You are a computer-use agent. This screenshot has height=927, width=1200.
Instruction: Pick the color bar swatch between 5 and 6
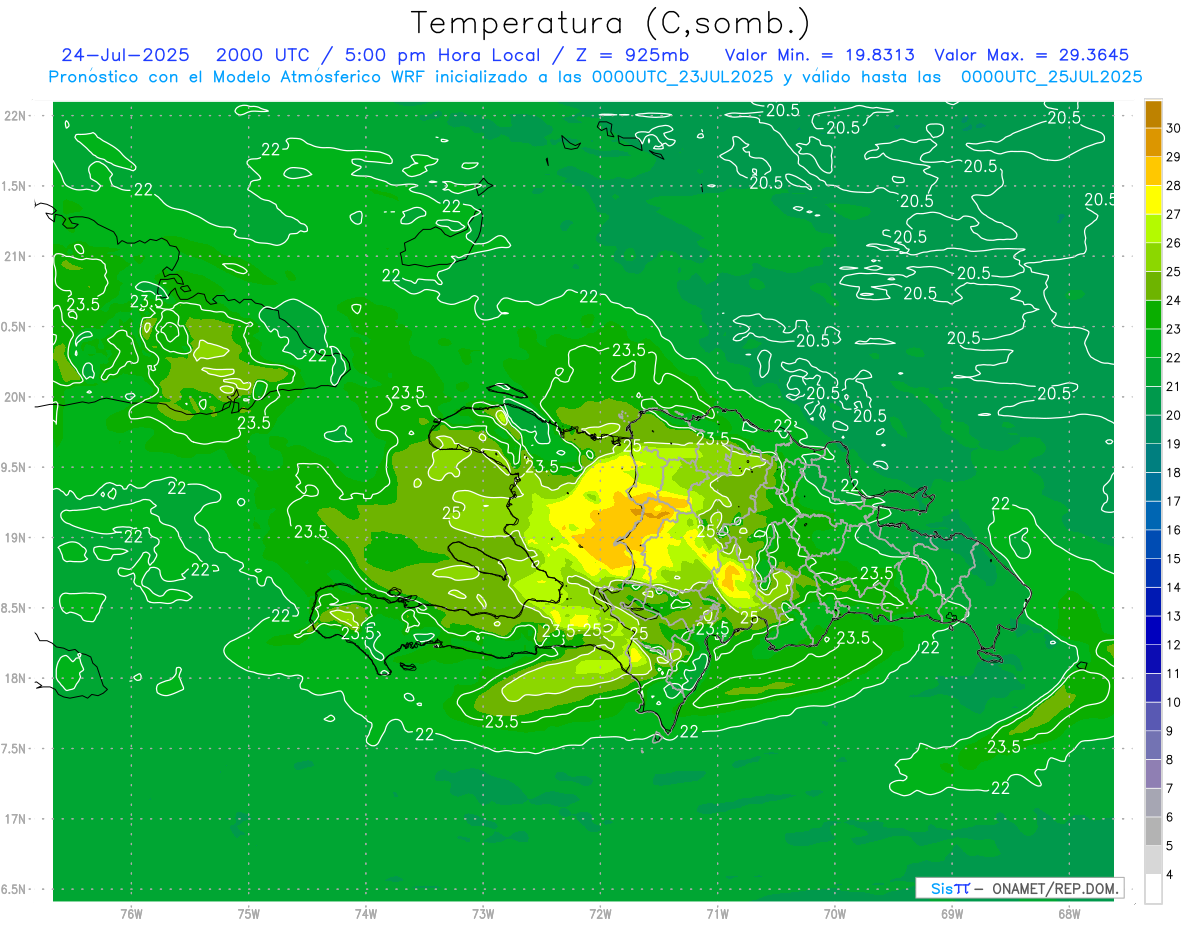coord(1153,832)
